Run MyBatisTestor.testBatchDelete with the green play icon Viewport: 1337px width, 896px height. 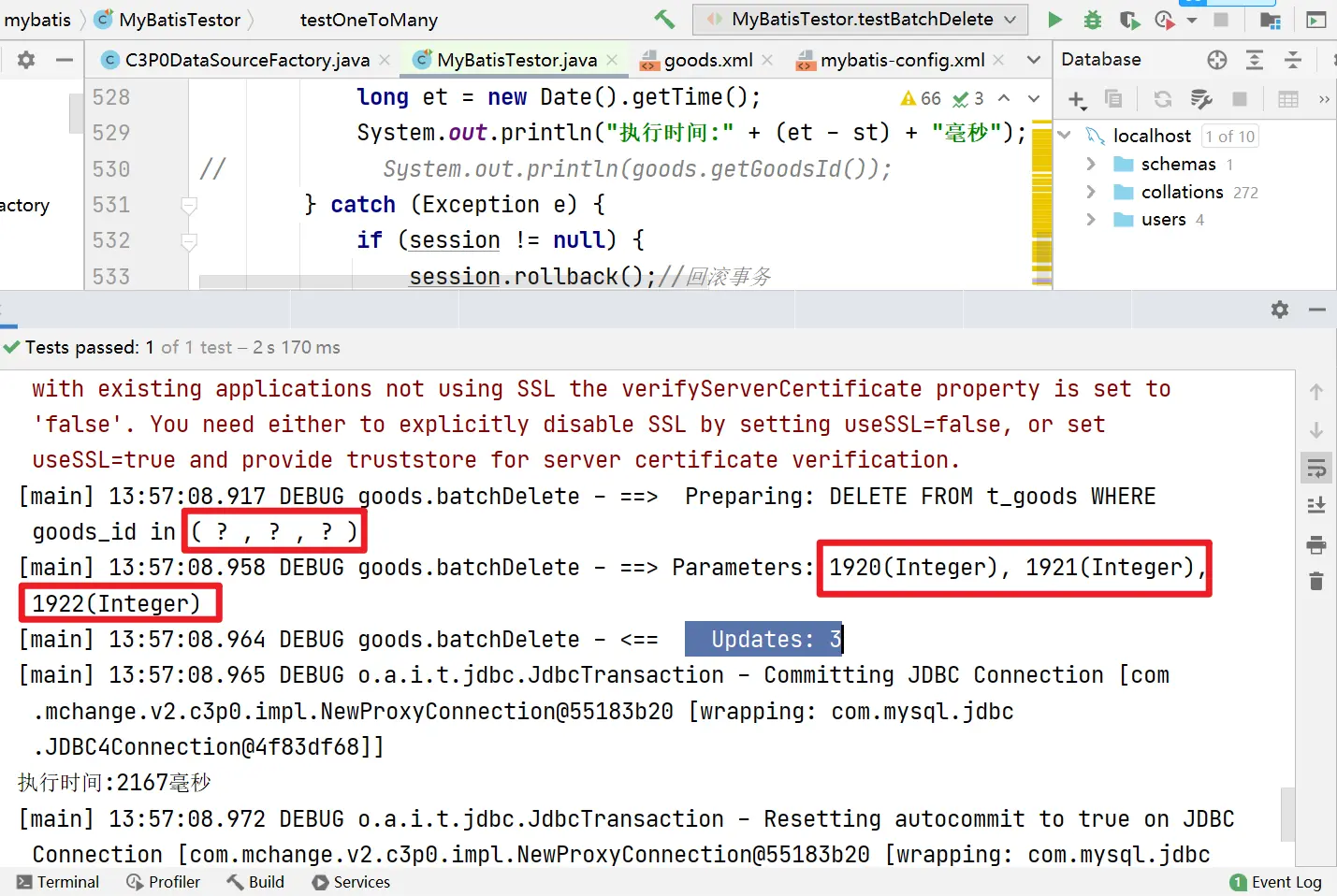click(x=1054, y=20)
